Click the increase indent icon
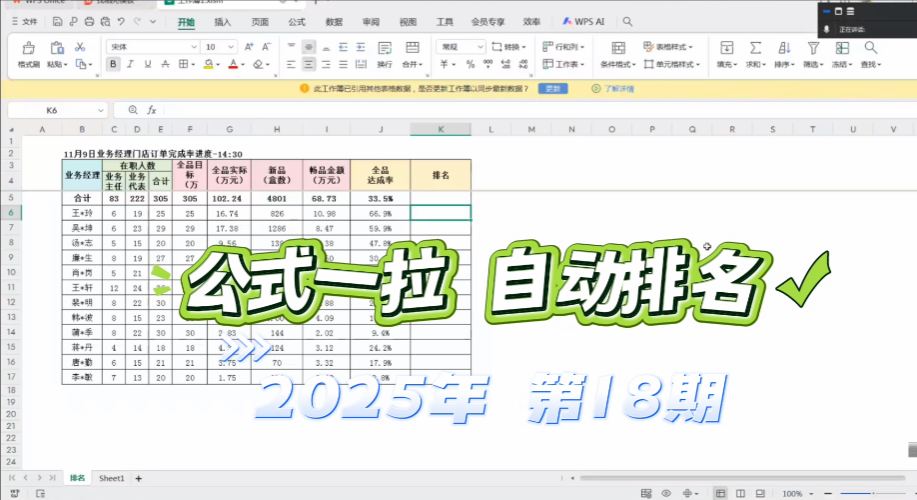Image resolution: width=917 pixels, height=500 pixels. 361,47
